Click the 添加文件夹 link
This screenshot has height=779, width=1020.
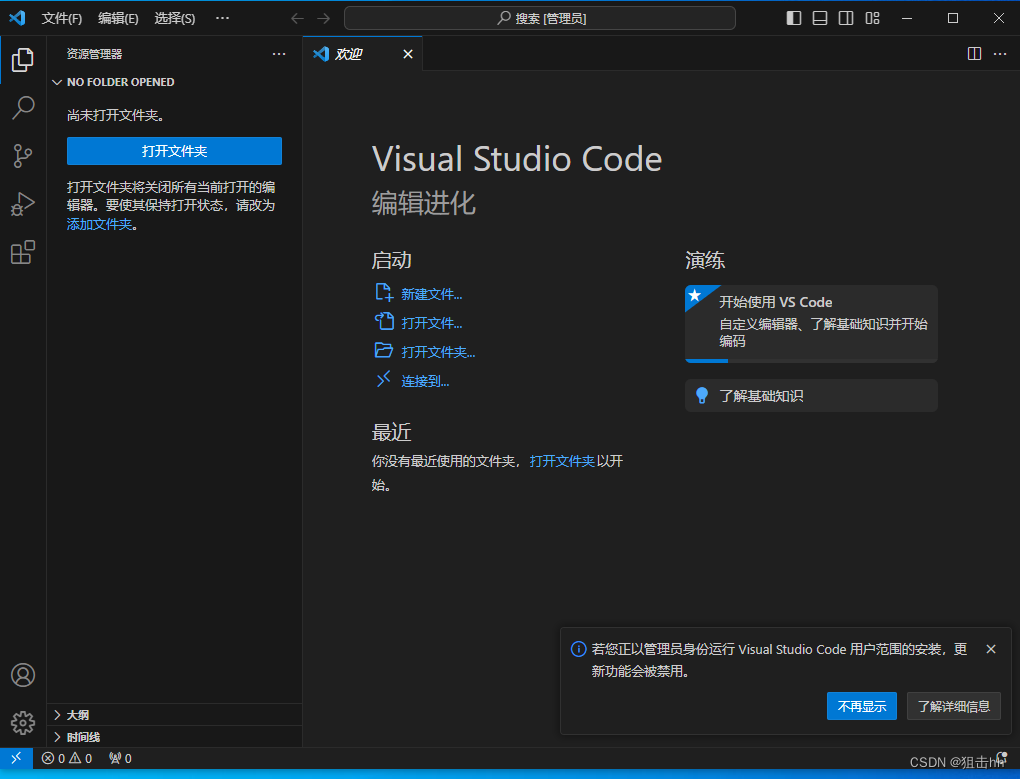(x=100, y=224)
